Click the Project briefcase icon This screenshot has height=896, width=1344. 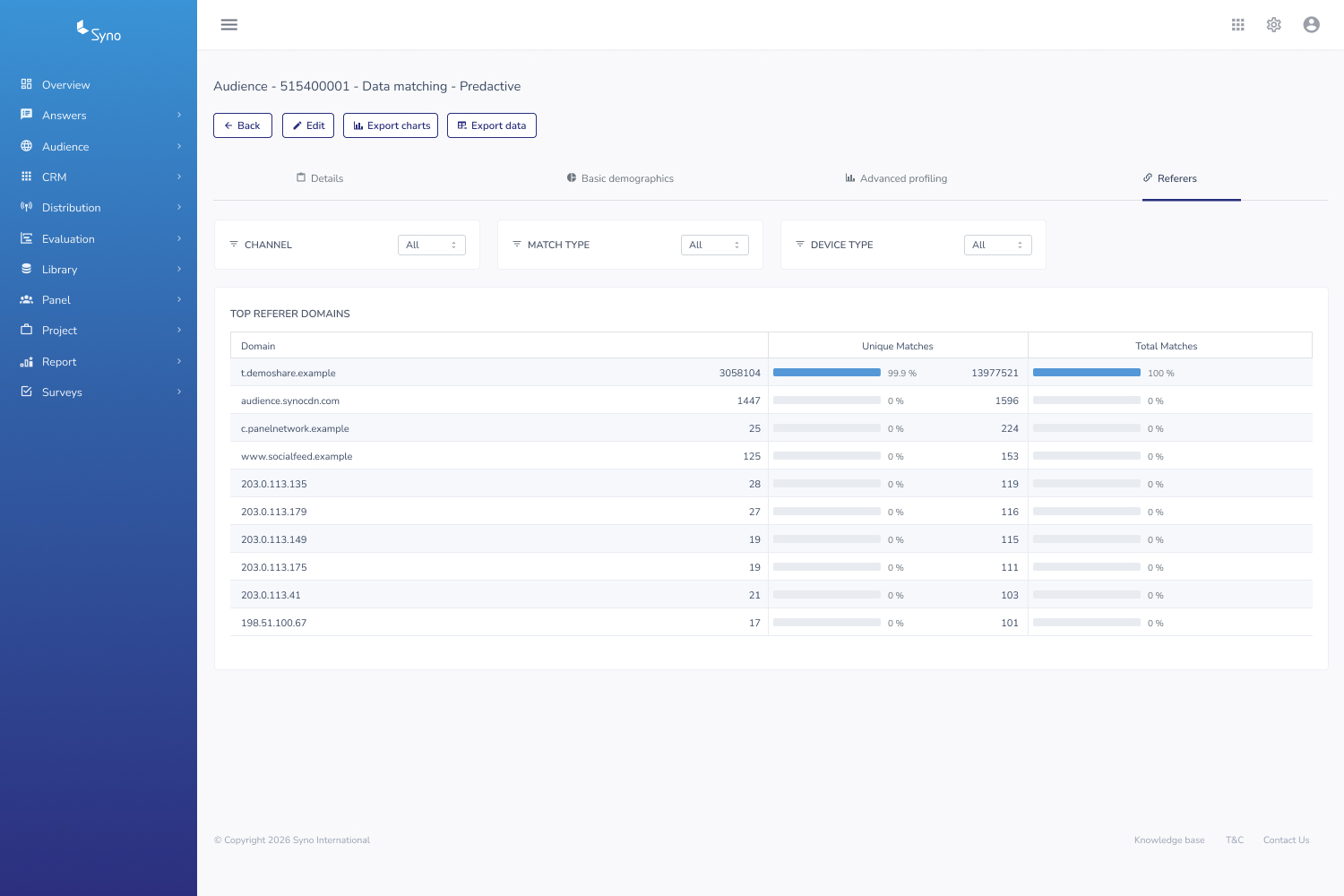click(x=26, y=330)
